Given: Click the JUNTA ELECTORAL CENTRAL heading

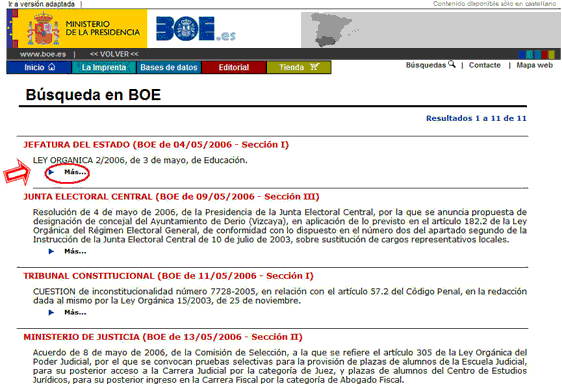Looking at the screenshot, I should [x=171, y=197].
